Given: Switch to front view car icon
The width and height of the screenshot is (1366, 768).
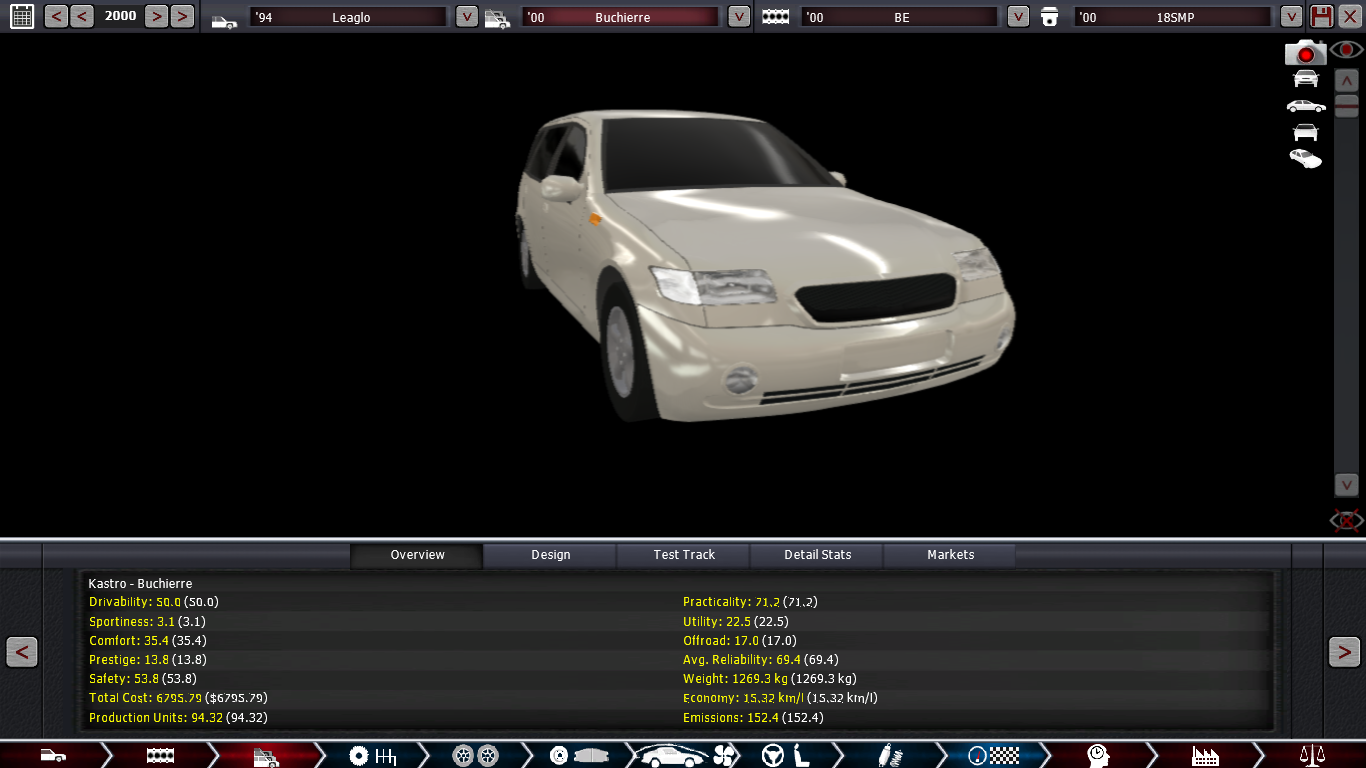Looking at the screenshot, I should pos(1305,79).
